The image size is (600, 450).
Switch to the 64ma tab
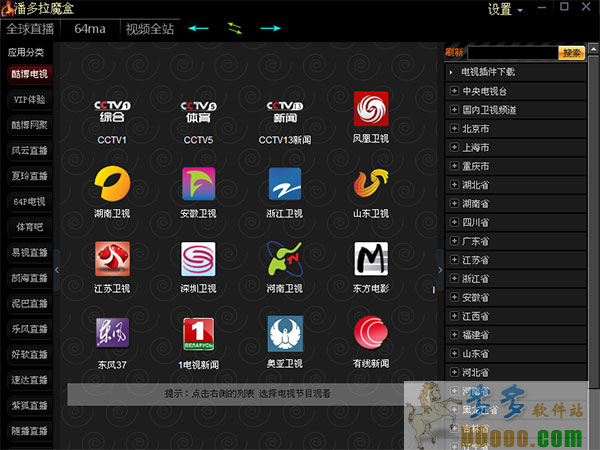click(90, 29)
